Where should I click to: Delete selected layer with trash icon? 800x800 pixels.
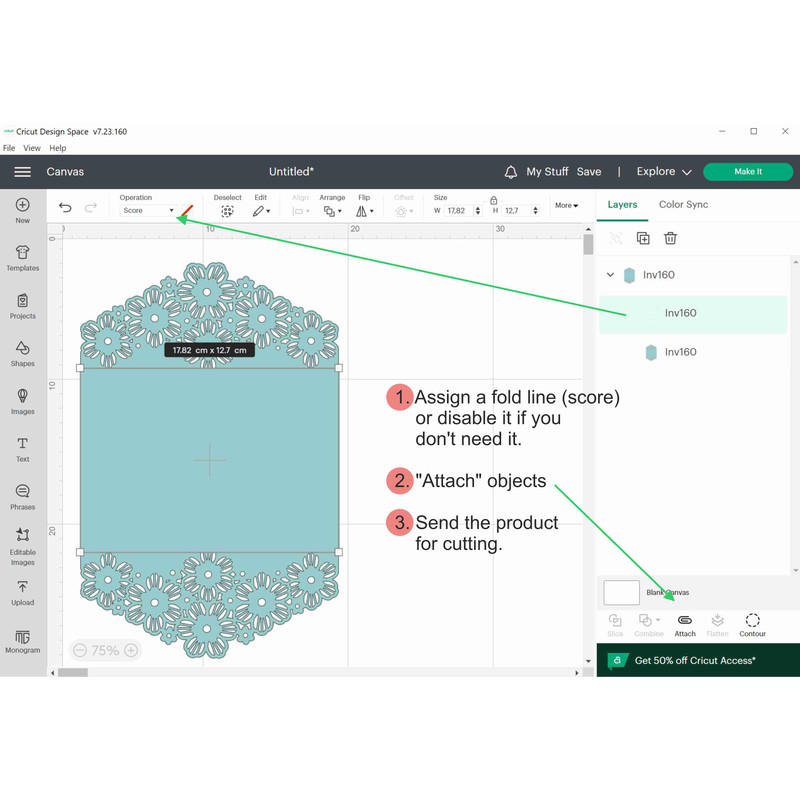671,238
